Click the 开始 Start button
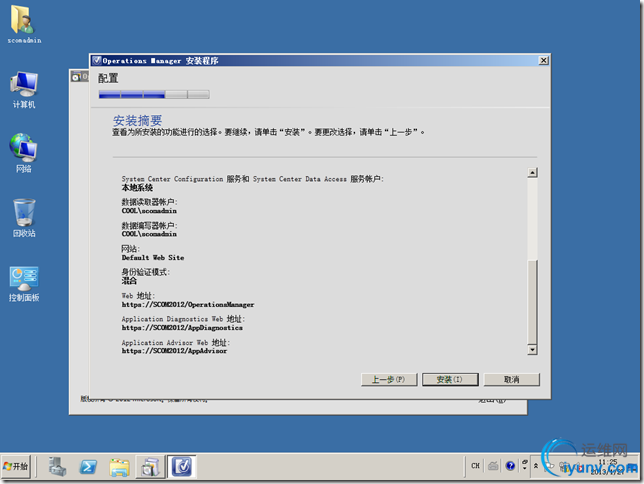Screen dimensions: 644x484 16,467
